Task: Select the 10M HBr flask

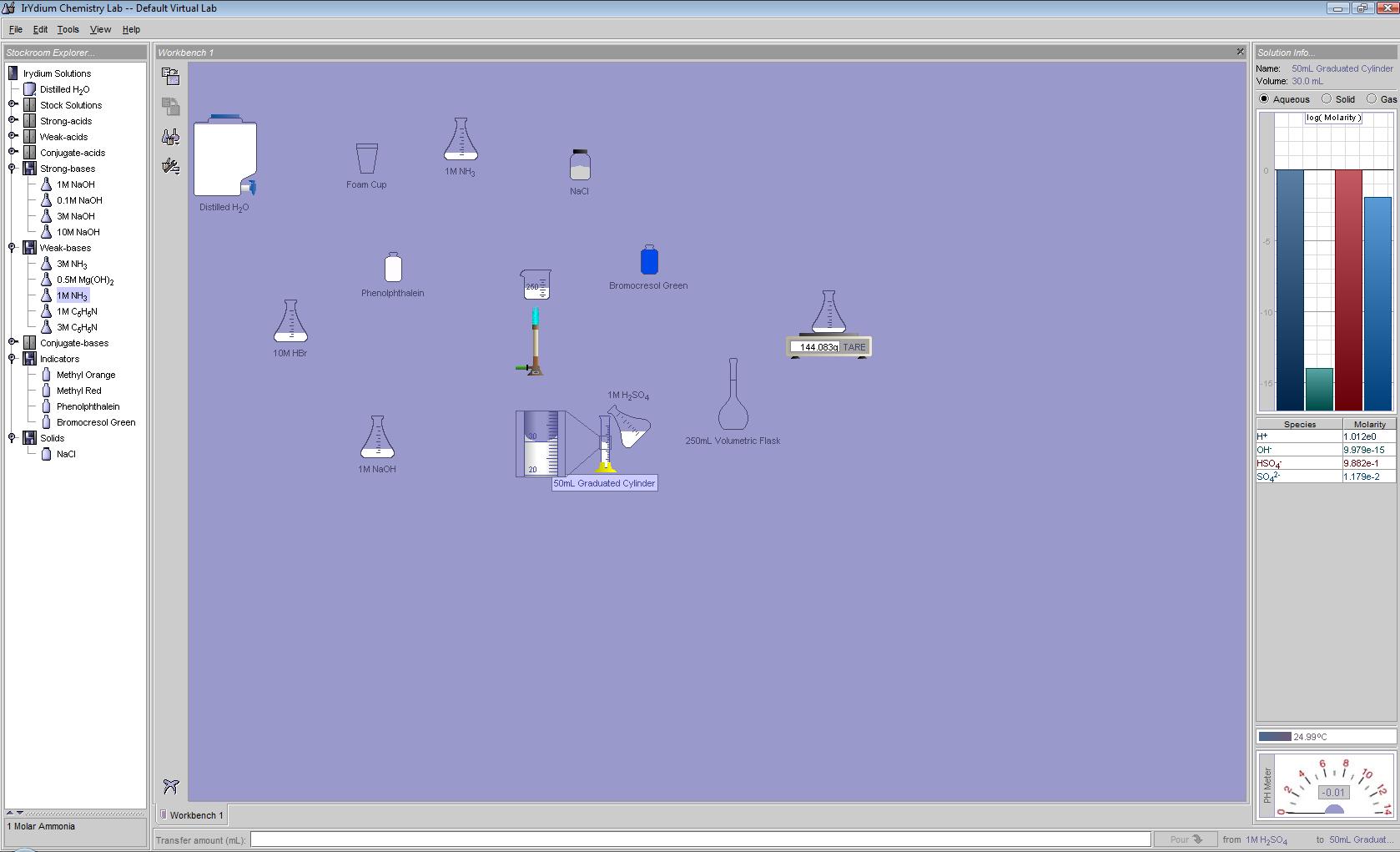Action: point(290,322)
